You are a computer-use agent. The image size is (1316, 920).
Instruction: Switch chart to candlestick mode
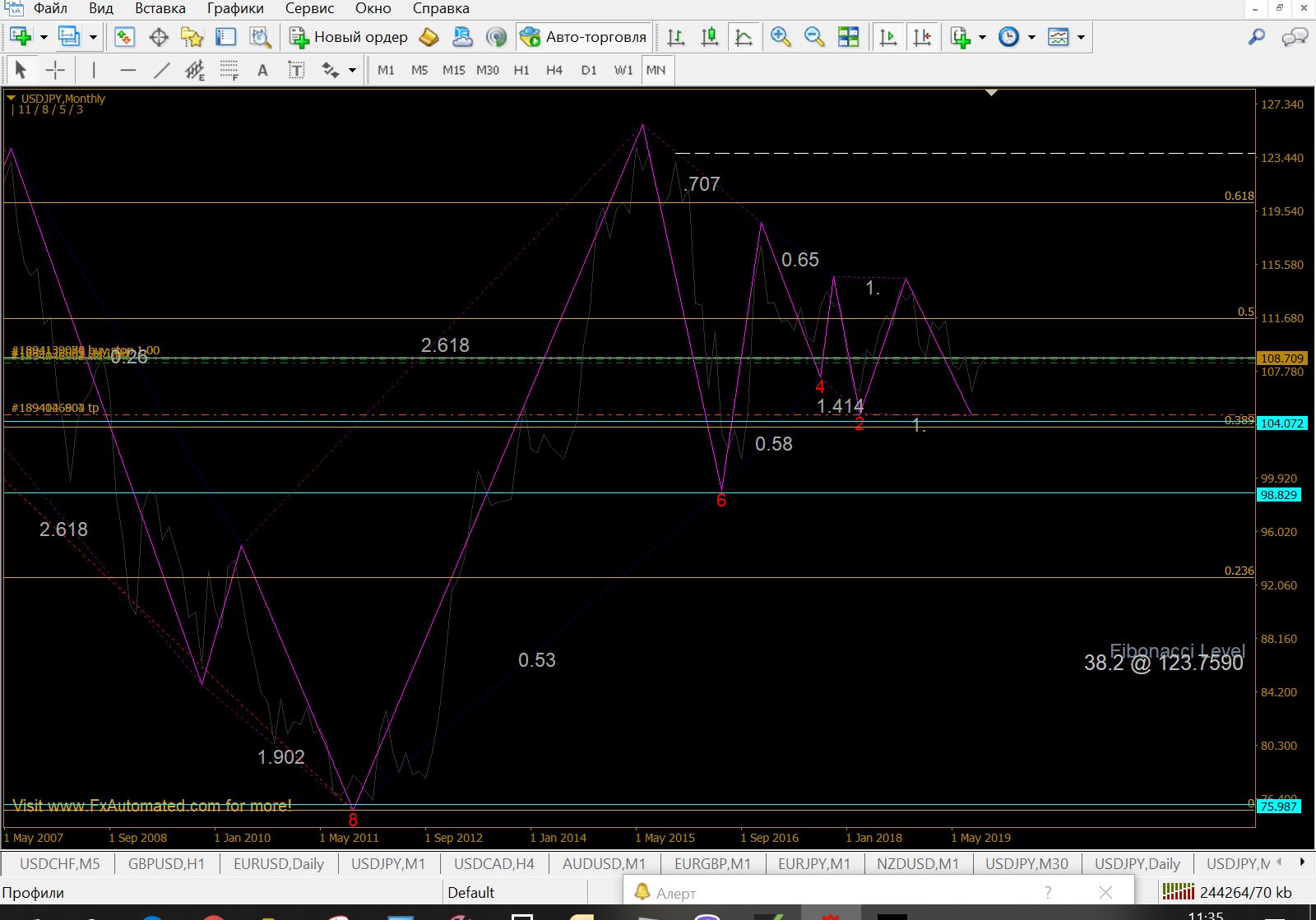pos(710,37)
